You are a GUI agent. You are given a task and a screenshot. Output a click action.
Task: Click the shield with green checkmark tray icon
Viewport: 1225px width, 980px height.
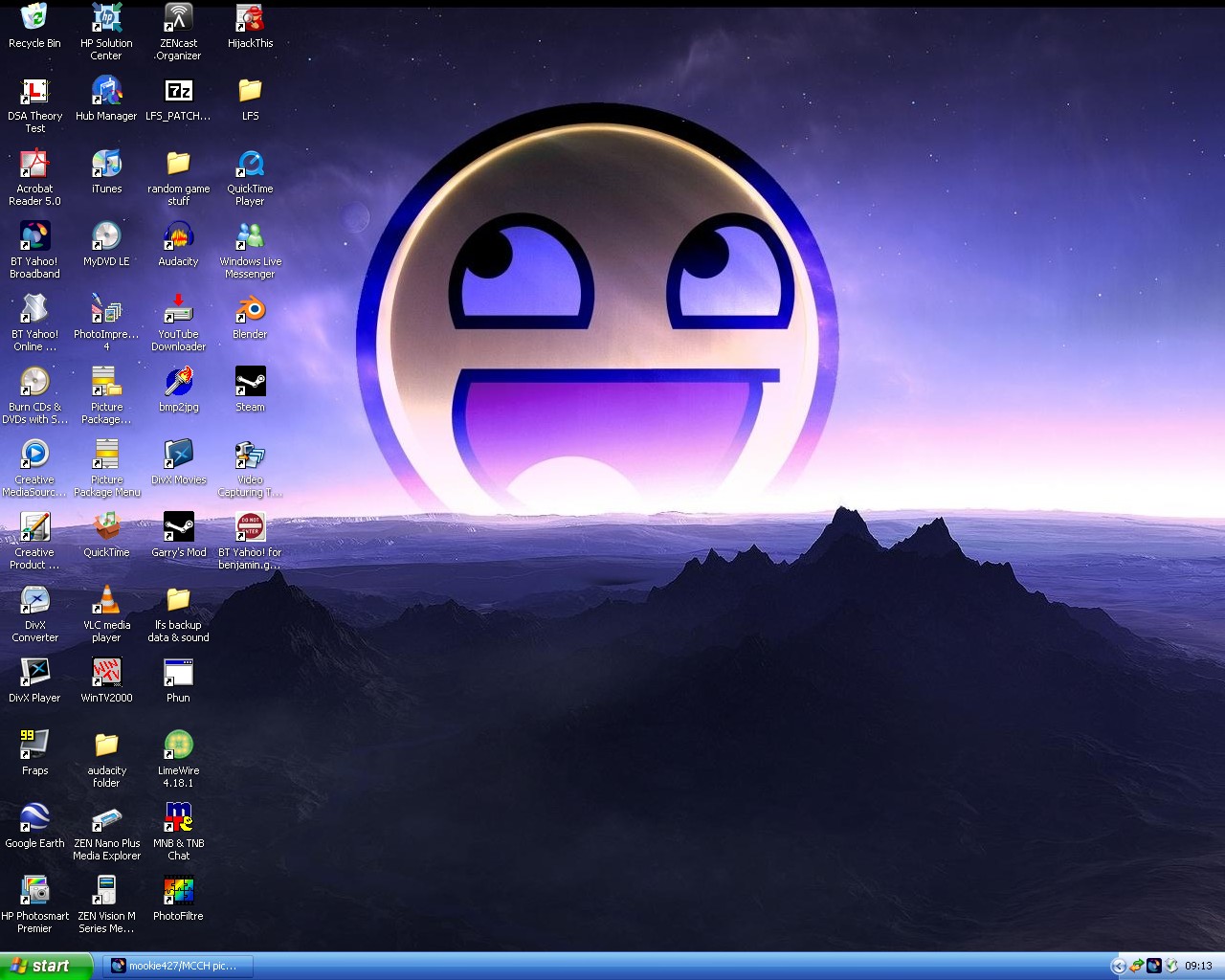pos(1171,966)
